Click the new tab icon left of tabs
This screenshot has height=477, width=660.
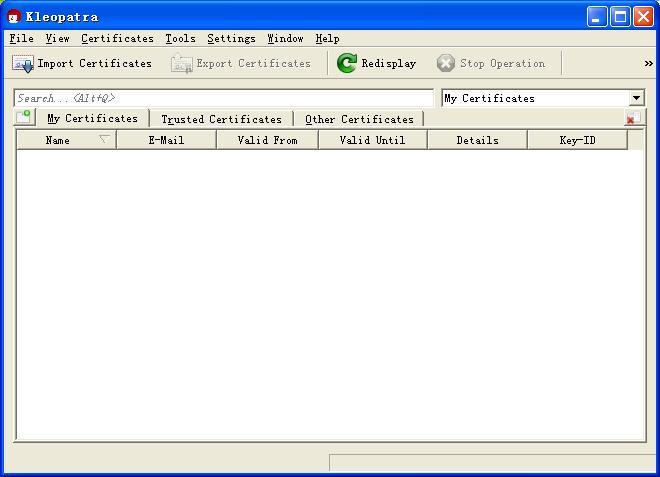click(23, 118)
